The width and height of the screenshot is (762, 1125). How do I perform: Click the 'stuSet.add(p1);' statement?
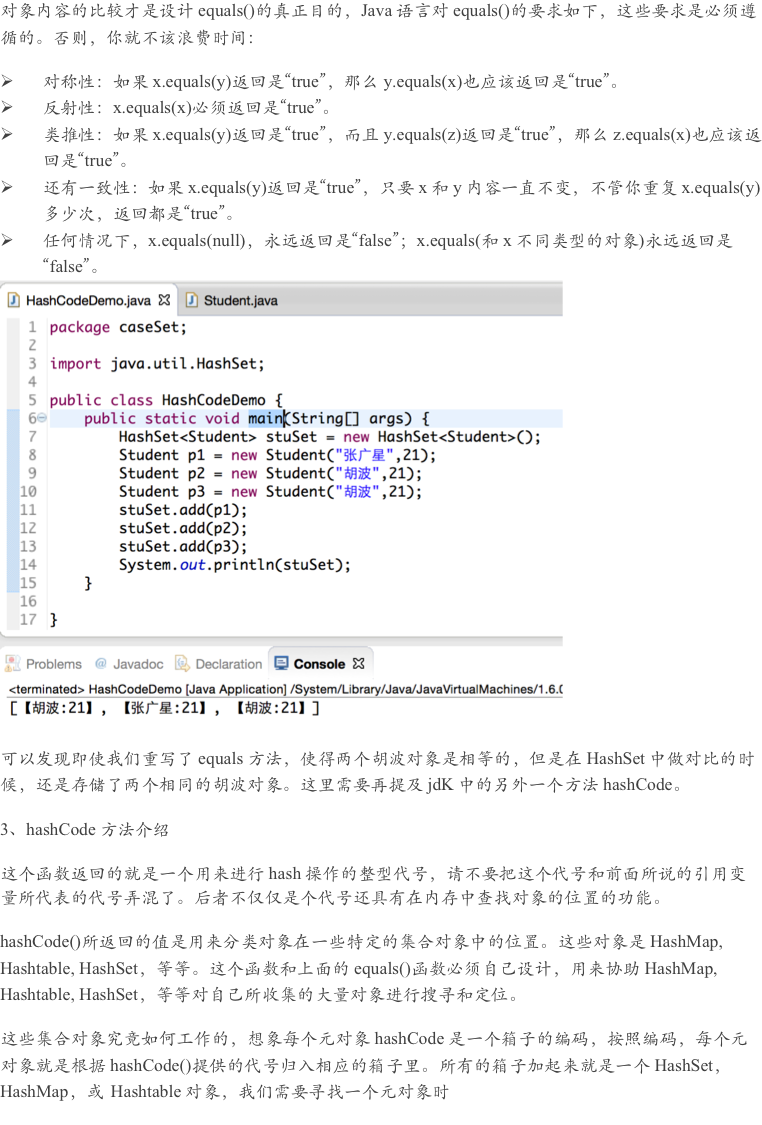coord(182,510)
